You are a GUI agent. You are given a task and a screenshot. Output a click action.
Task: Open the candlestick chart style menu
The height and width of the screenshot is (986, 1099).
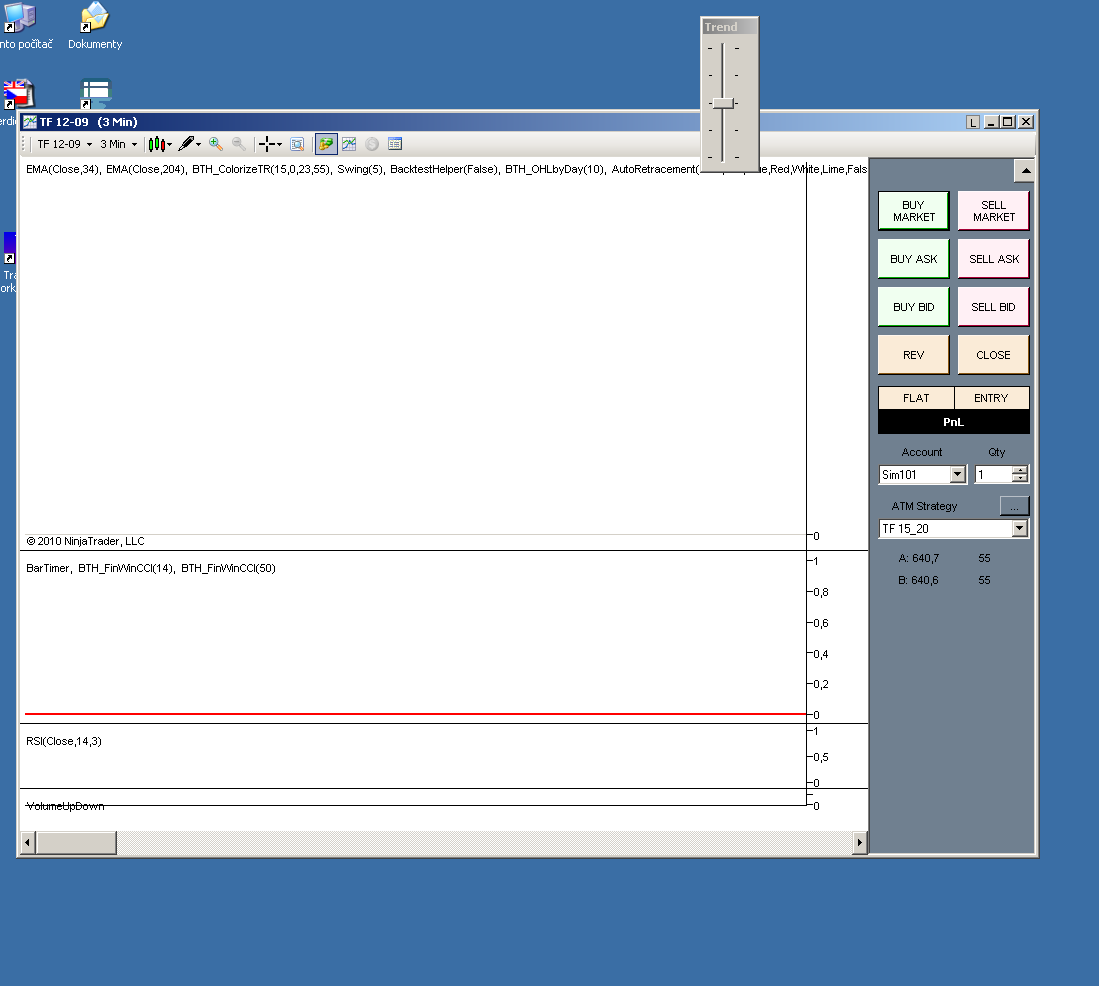[x=160, y=144]
